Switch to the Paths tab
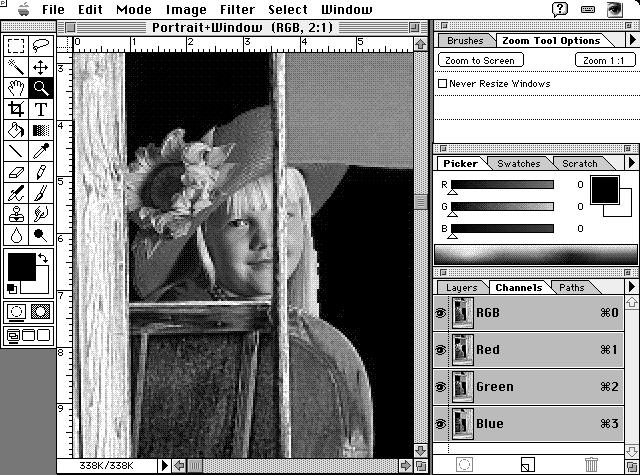Screen dimensions: 640x475 571,288
